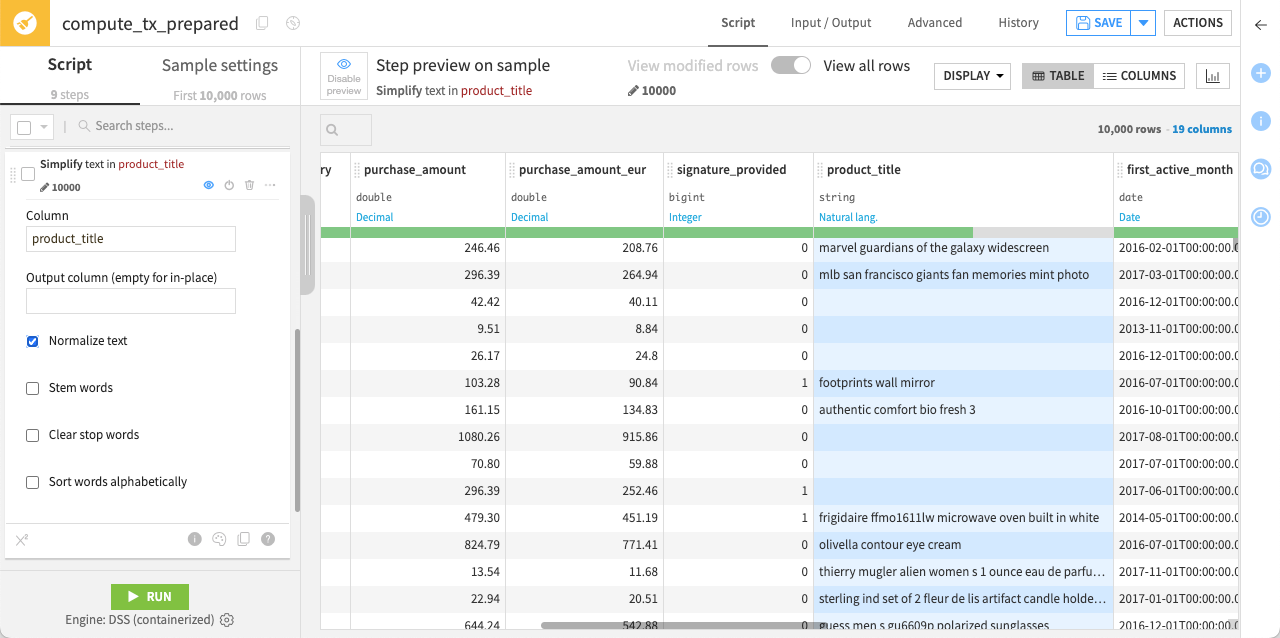Click the drag handle of product_title column
1280x638 pixels.
pos(819,170)
